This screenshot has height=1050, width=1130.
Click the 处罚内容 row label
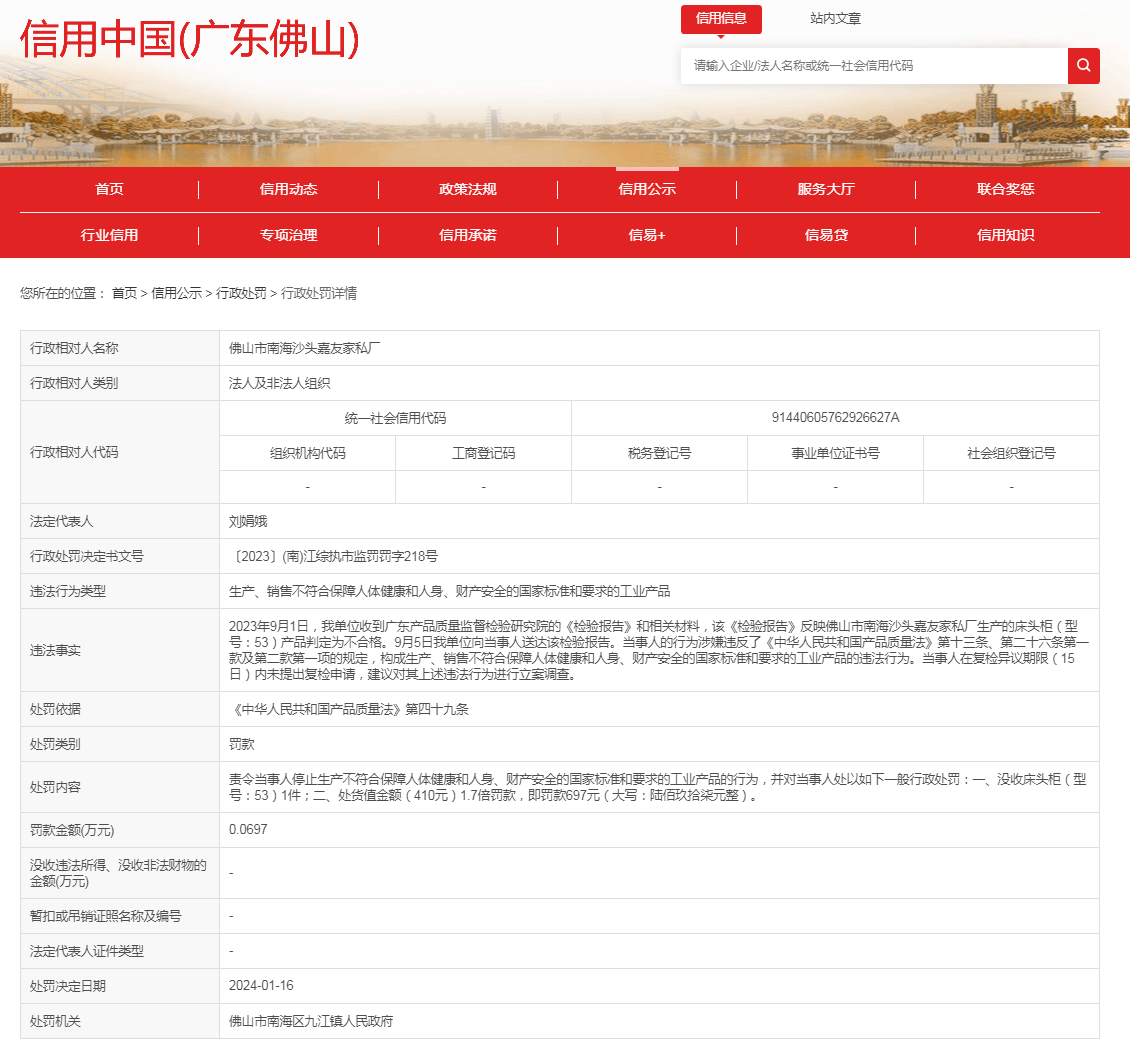pyautogui.click(x=55, y=788)
